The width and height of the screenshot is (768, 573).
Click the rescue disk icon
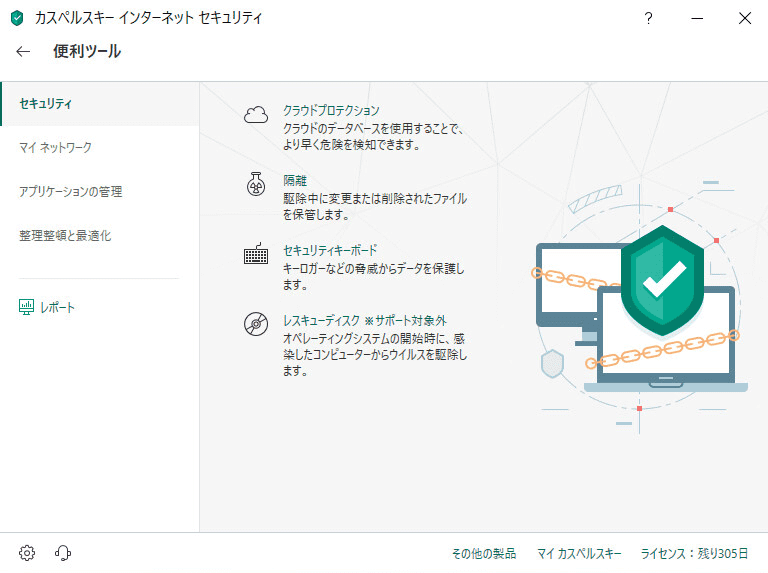(x=256, y=324)
